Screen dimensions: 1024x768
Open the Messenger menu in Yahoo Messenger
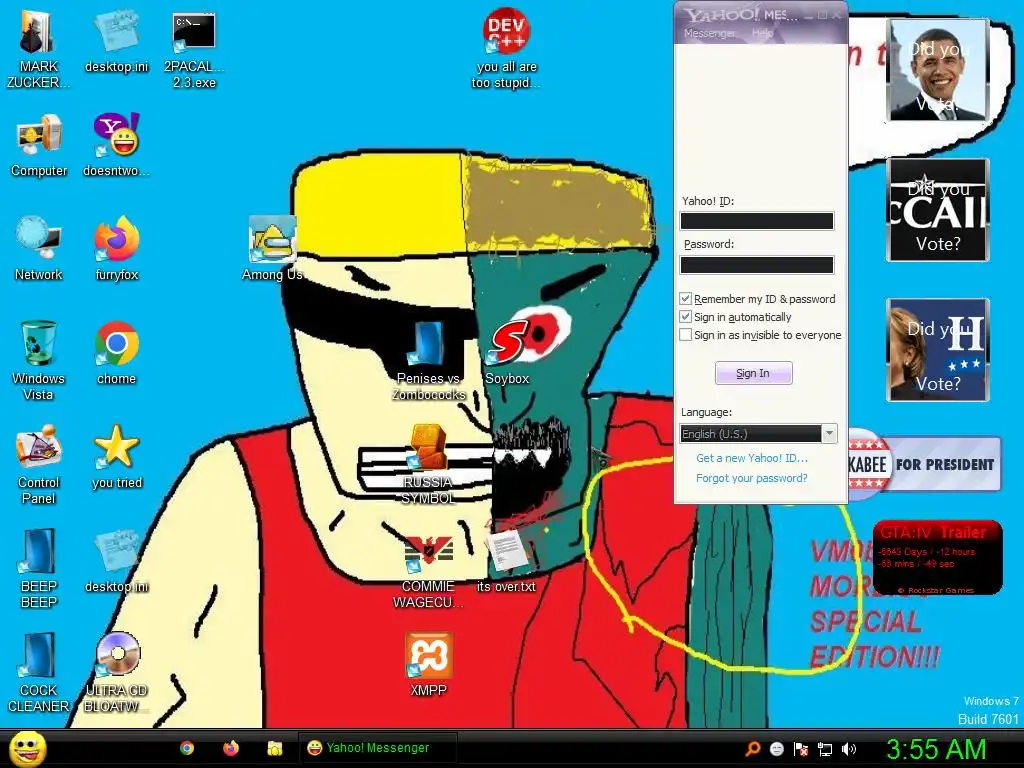pos(709,33)
